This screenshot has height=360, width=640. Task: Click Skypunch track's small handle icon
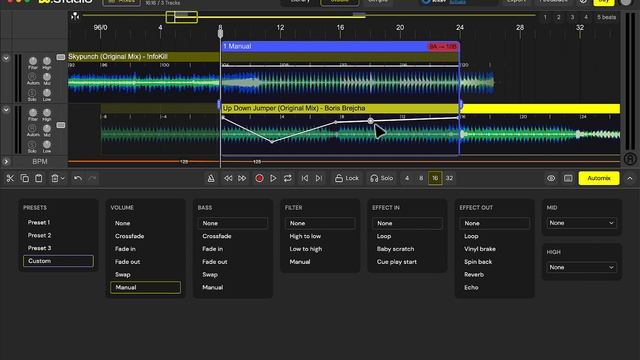click(61, 57)
